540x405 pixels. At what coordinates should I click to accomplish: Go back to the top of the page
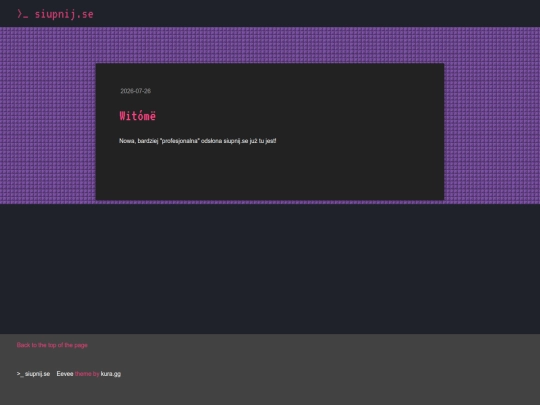[52, 345]
